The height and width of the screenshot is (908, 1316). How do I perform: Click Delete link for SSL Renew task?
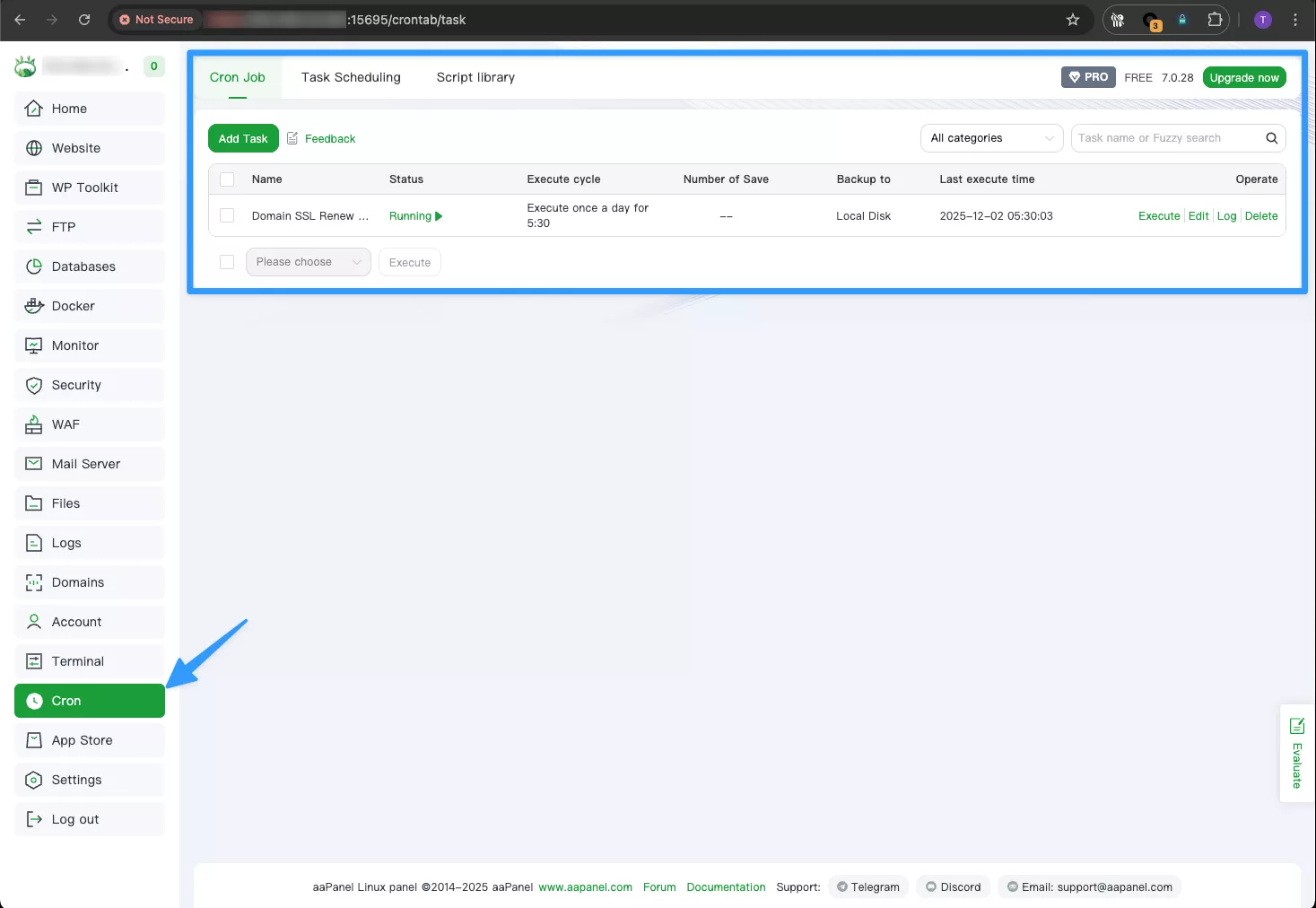click(1260, 216)
